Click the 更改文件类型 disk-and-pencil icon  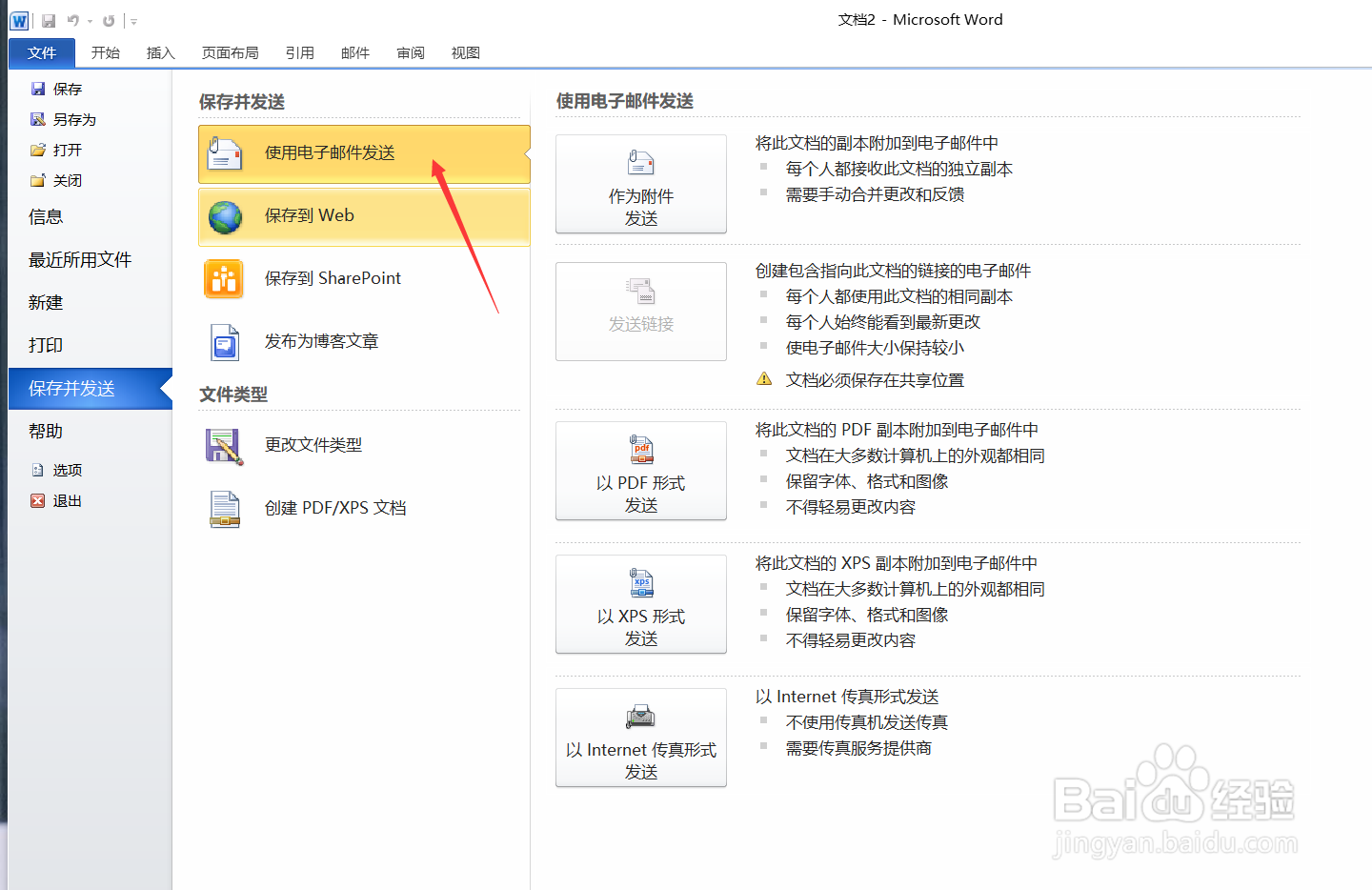(x=225, y=447)
